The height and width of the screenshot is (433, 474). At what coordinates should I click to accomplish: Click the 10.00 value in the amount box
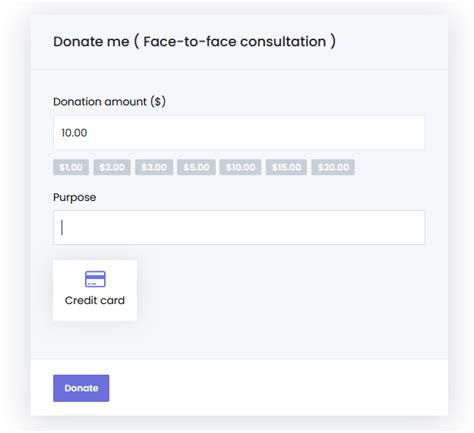pyautogui.click(x=74, y=133)
